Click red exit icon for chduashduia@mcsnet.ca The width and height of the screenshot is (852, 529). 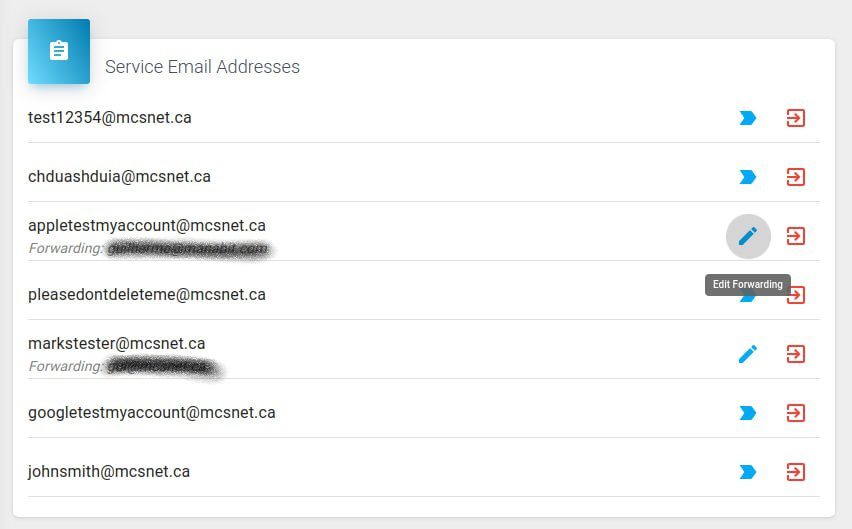[x=795, y=177]
